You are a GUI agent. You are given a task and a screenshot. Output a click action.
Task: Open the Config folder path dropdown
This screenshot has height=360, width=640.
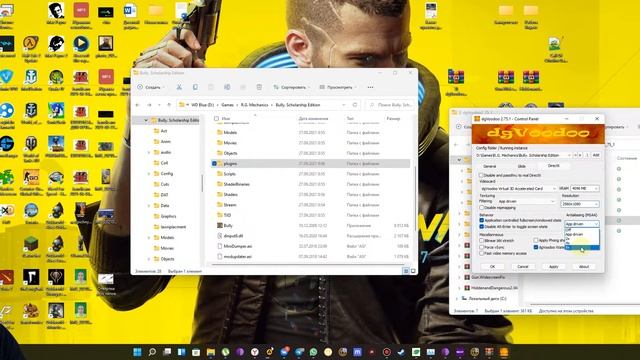click(523, 156)
